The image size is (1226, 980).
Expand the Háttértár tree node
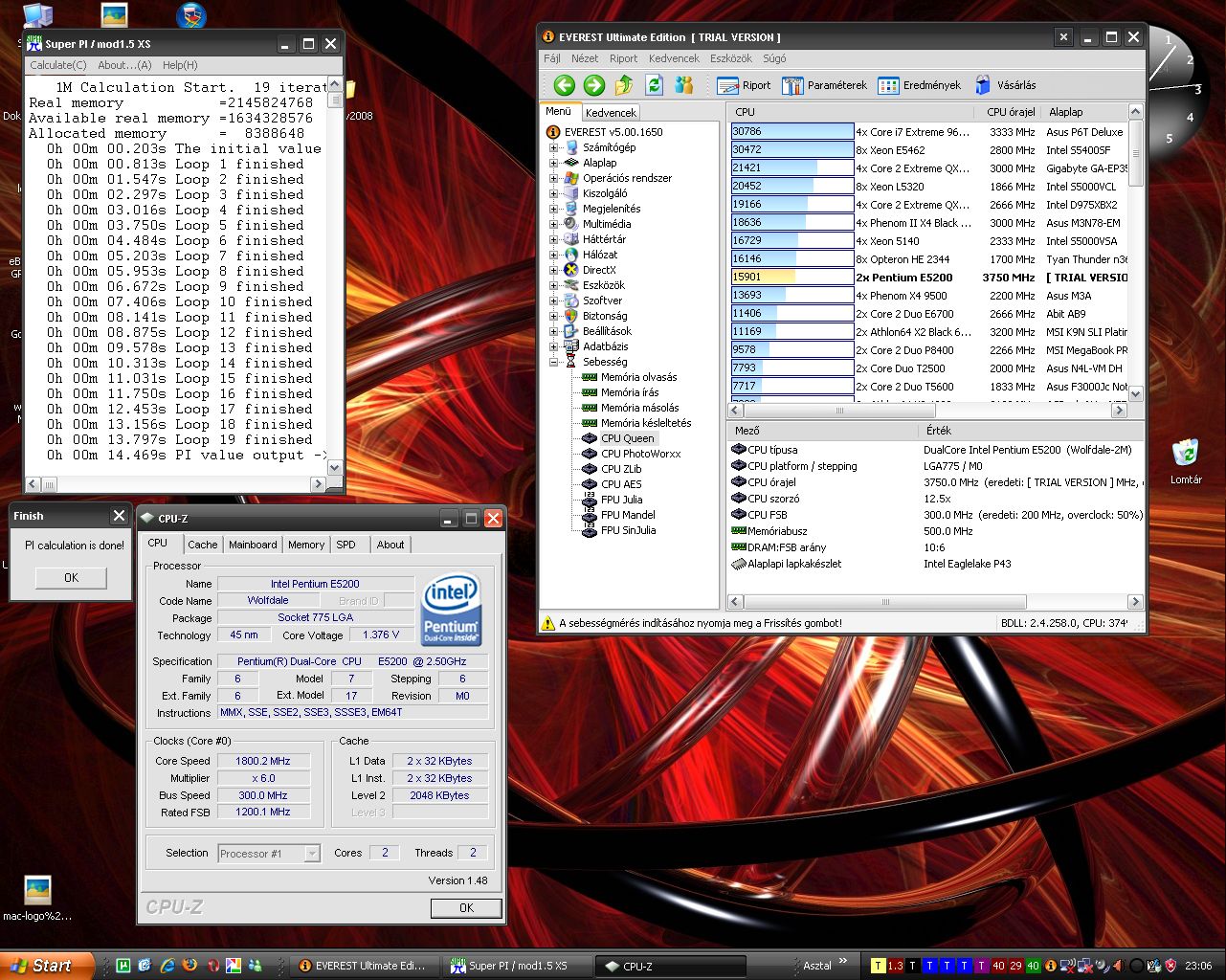click(553, 239)
